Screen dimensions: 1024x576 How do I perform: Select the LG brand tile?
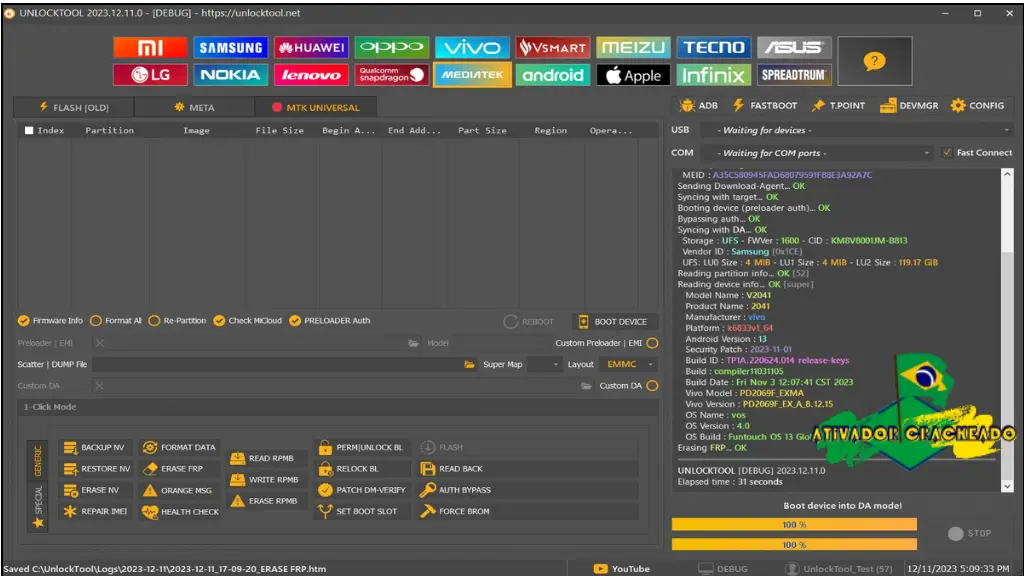tap(150, 75)
